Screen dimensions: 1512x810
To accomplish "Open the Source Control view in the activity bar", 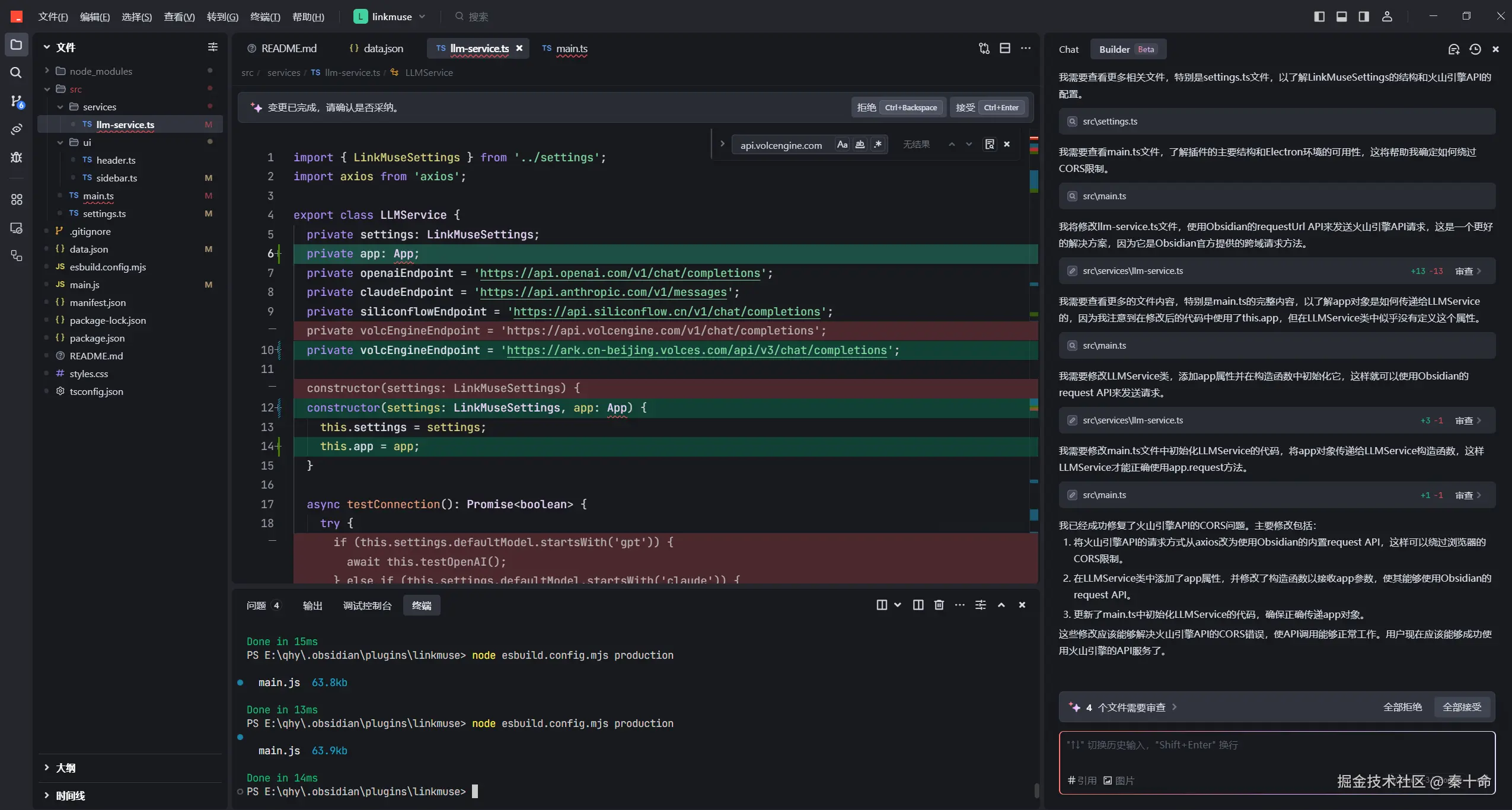I will pyautogui.click(x=16, y=101).
